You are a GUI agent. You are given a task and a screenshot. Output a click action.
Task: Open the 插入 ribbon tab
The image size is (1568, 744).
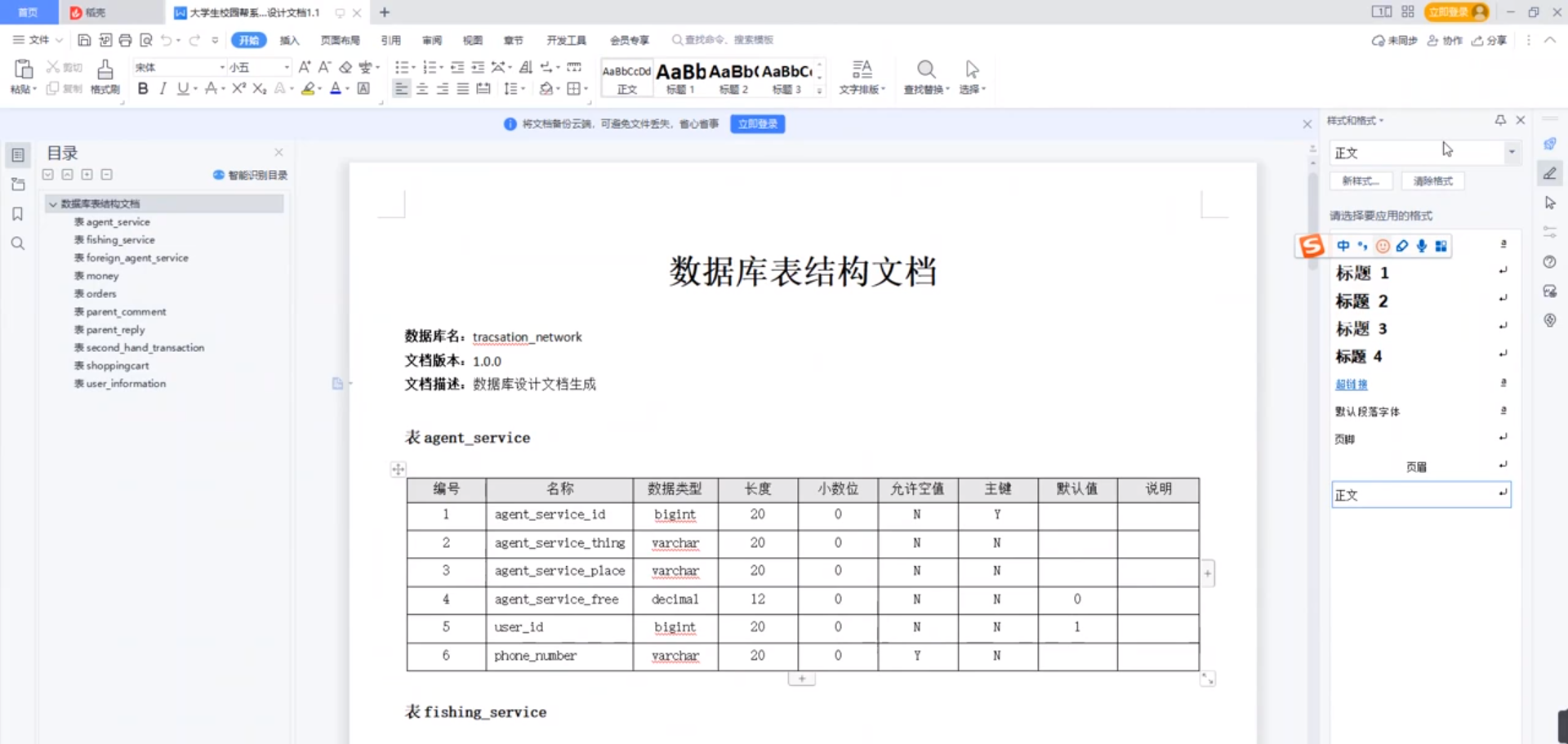[289, 40]
